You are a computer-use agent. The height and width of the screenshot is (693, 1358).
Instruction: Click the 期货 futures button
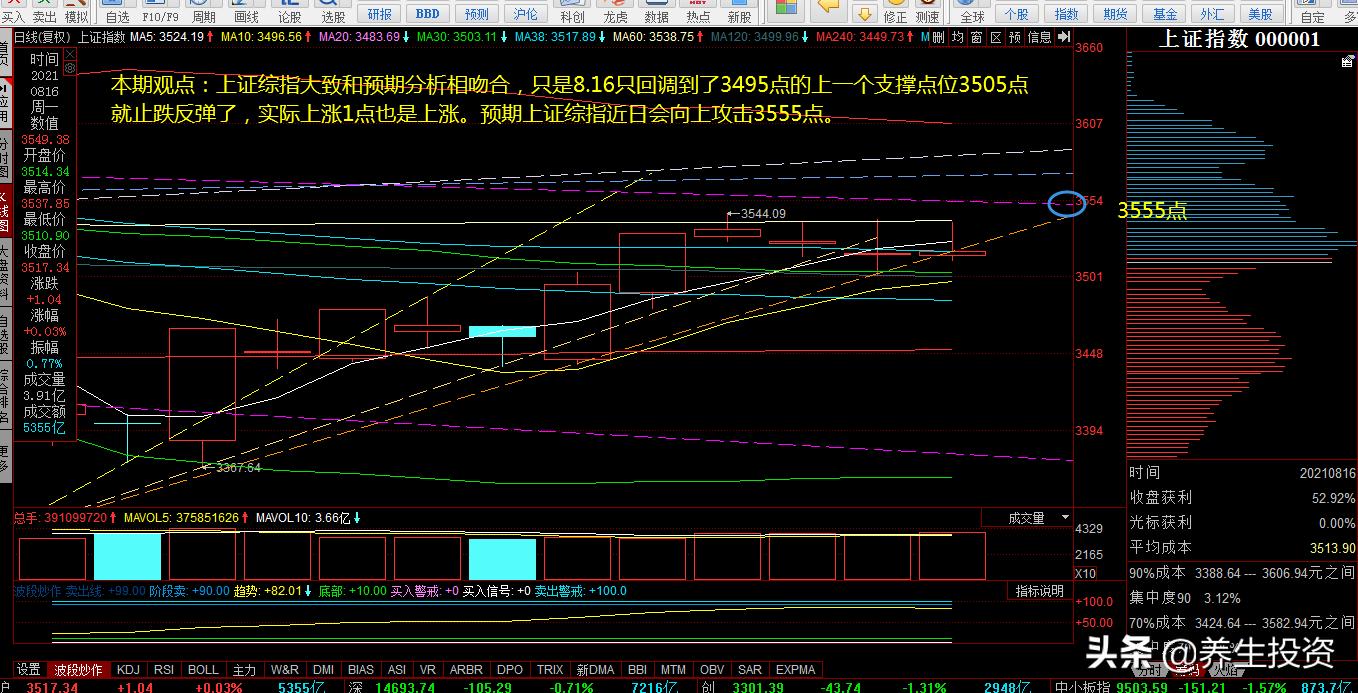point(1115,13)
